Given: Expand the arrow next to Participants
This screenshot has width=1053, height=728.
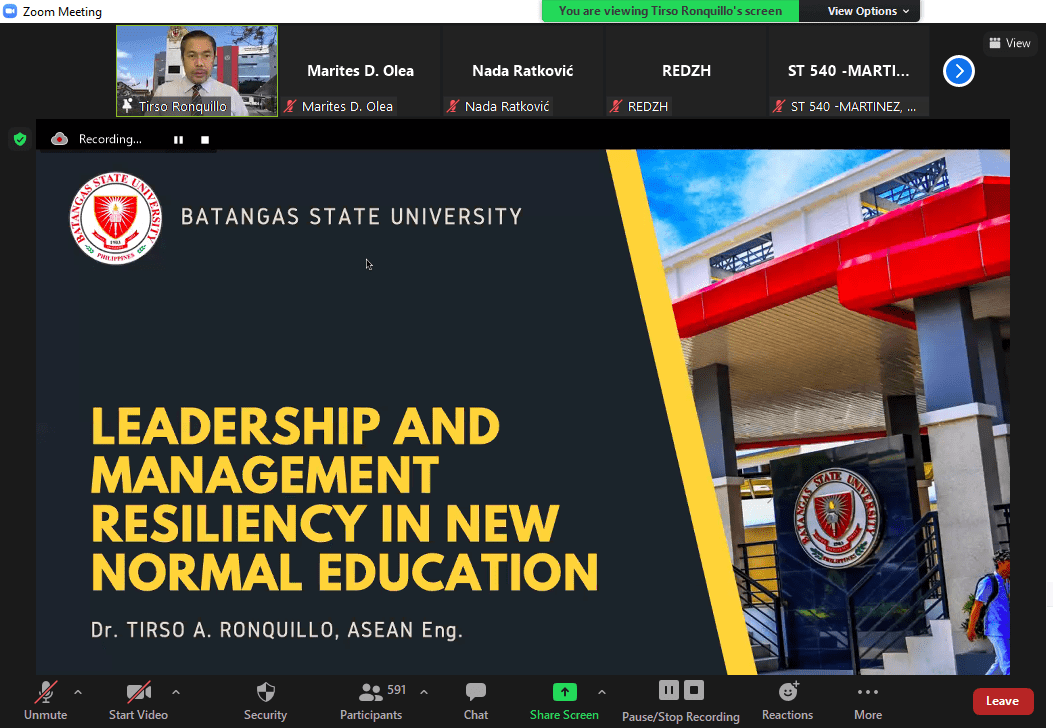Looking at the screenshot, I should pyautogui.click(x=424, y=692).
